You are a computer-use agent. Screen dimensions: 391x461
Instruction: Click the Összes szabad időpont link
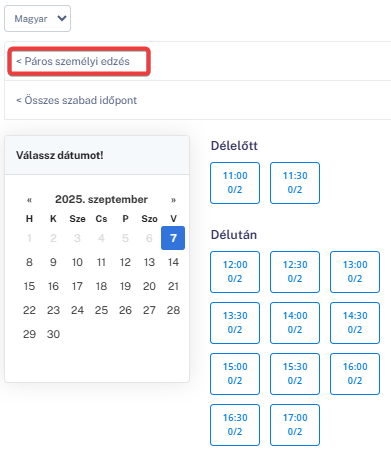click(x=77, y=100)
